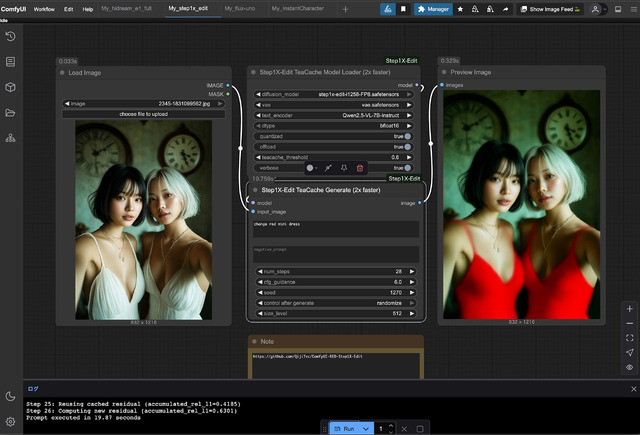Image resolution: width=640 pixels, height=435 pixels.
Task: Expand Run button dropdown chevron
Action: (366, 429)
